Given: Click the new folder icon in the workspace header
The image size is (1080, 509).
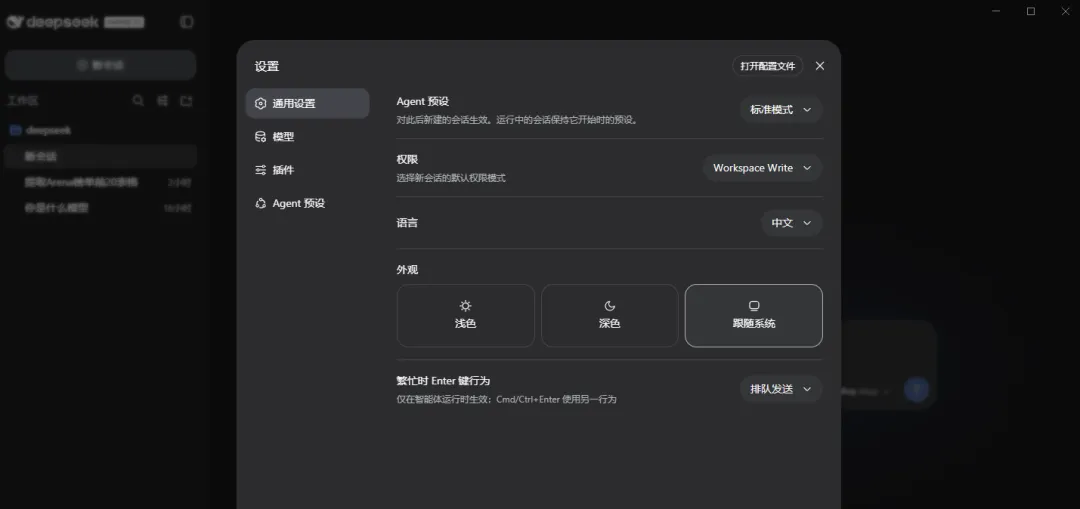Looking at the screenshot, I should coord(186,101).
